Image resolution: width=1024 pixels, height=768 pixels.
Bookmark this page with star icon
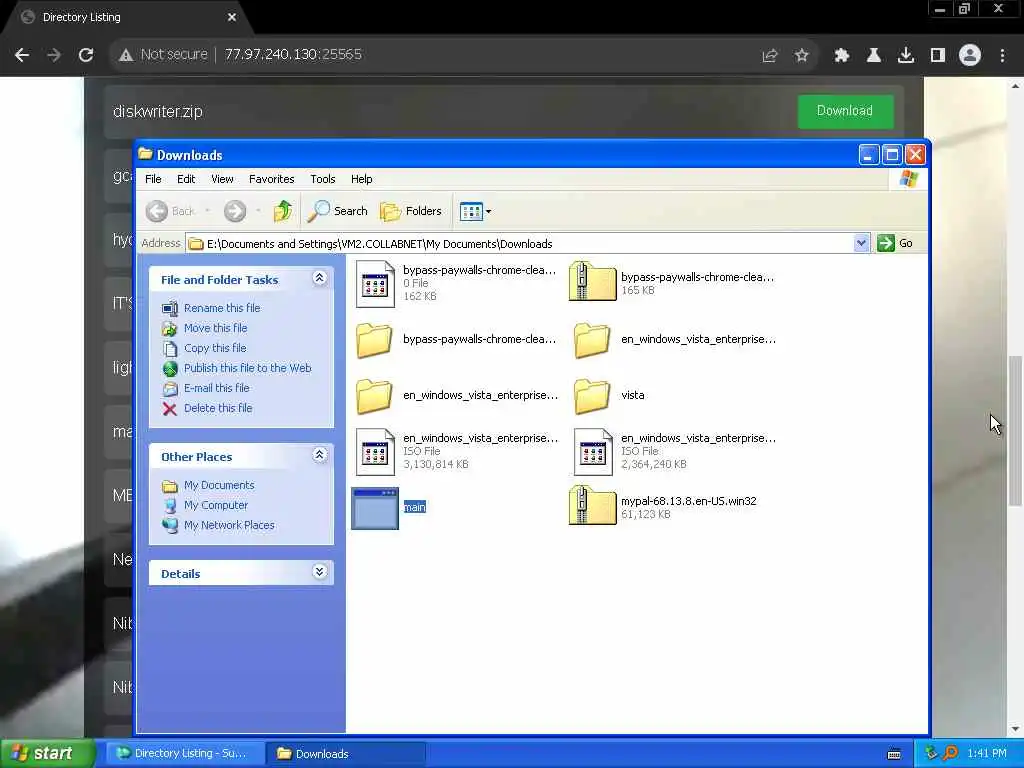coord(802,56)
